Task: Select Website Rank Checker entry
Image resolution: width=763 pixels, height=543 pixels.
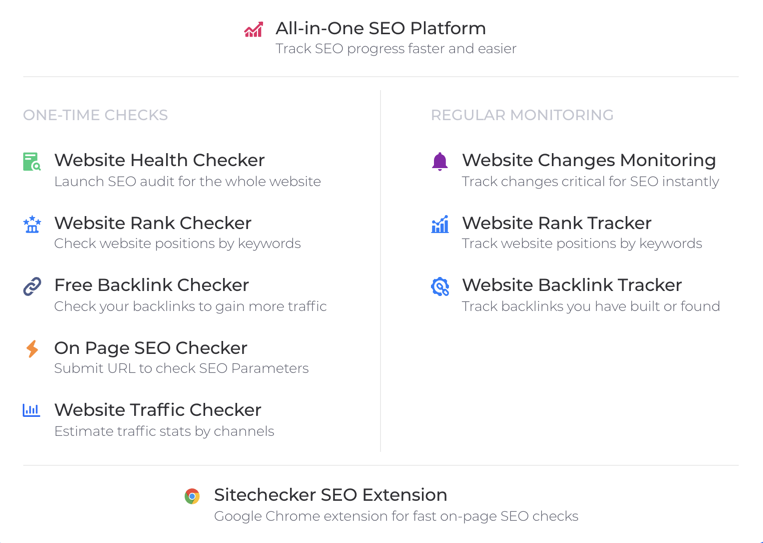Action: (153, 223)
